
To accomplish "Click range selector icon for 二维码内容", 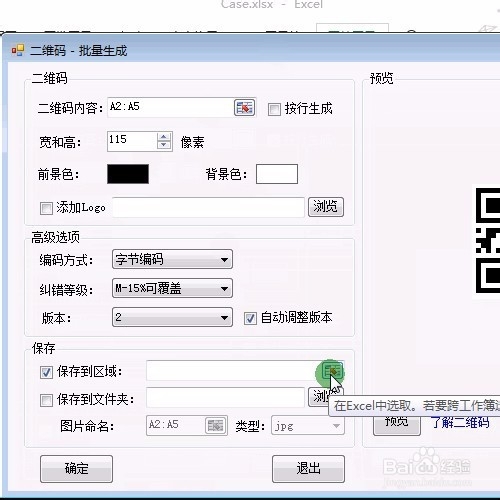I will [245, 107].
